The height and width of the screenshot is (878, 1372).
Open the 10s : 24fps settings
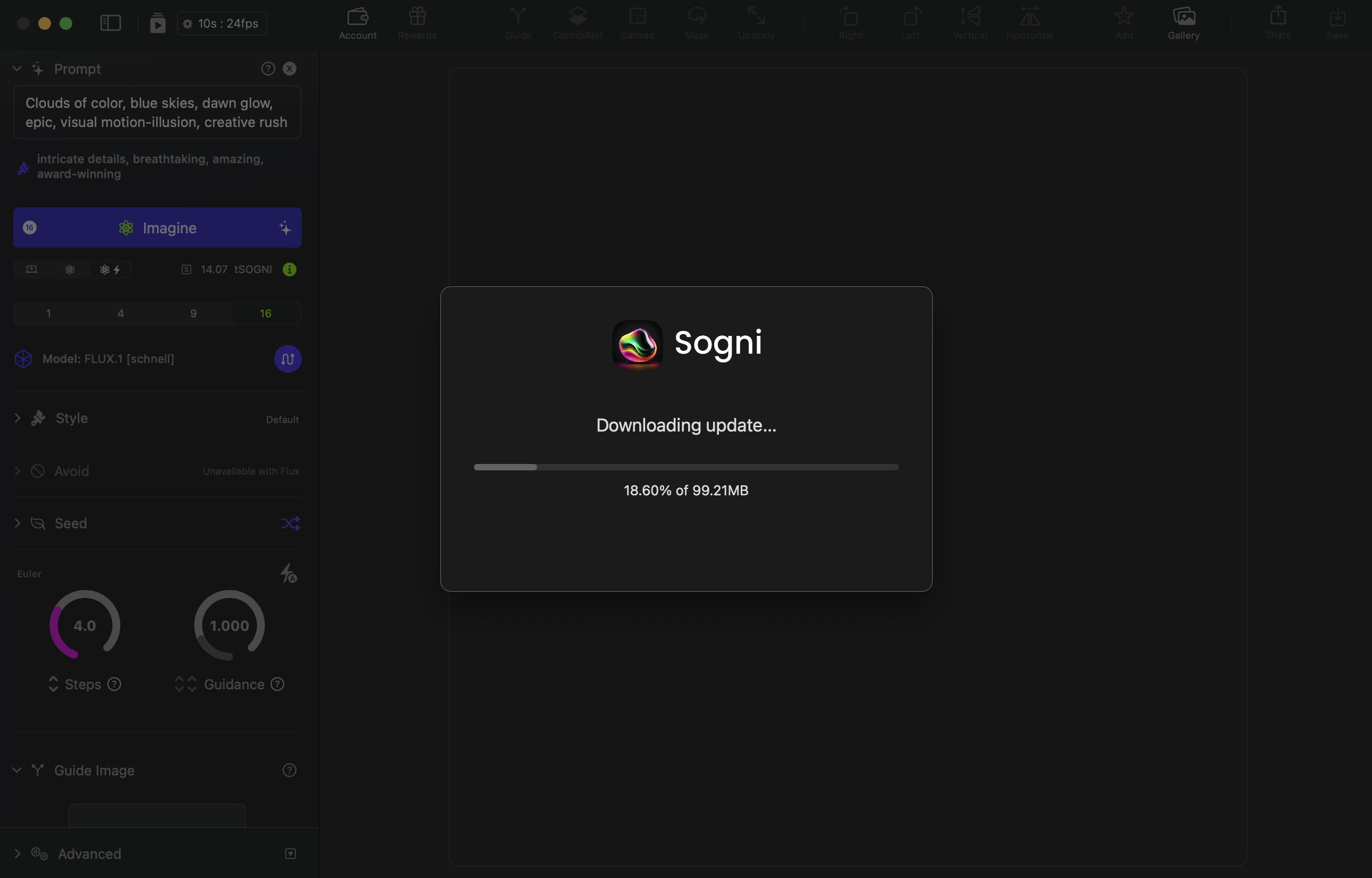point(222,23)
